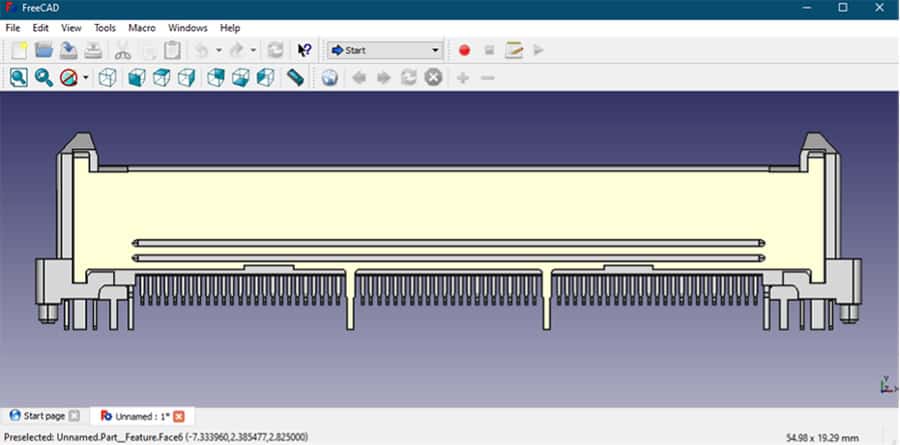
Task: Select the cream connector body face
Action: coord(448,207)
